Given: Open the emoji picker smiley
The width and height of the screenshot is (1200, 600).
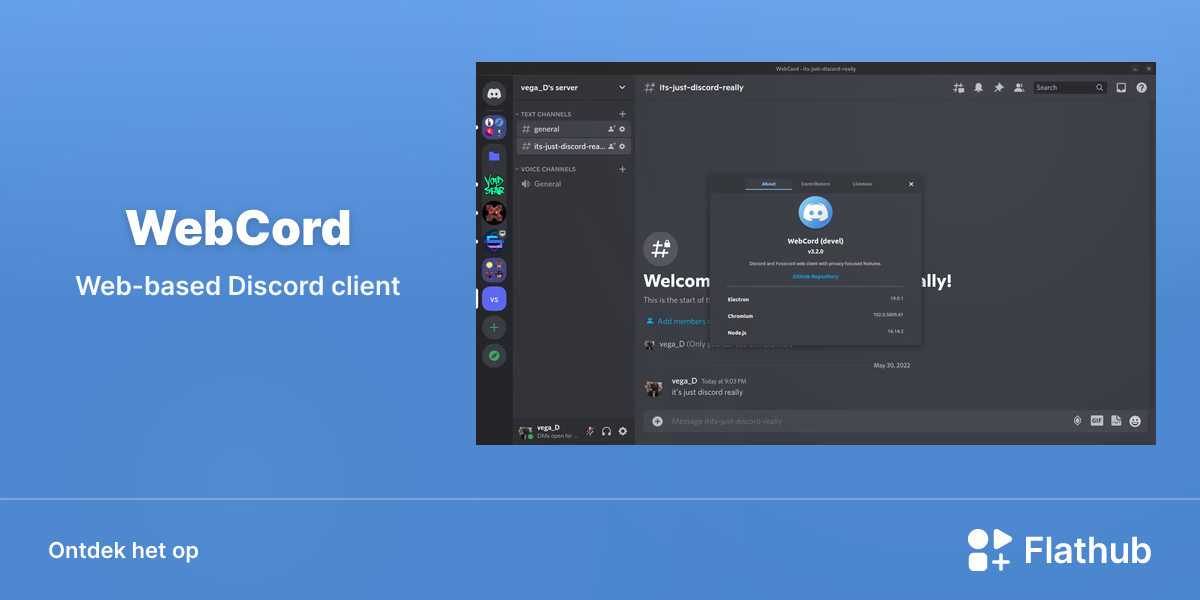Looking at the screenshot, I should [1135, 421].
